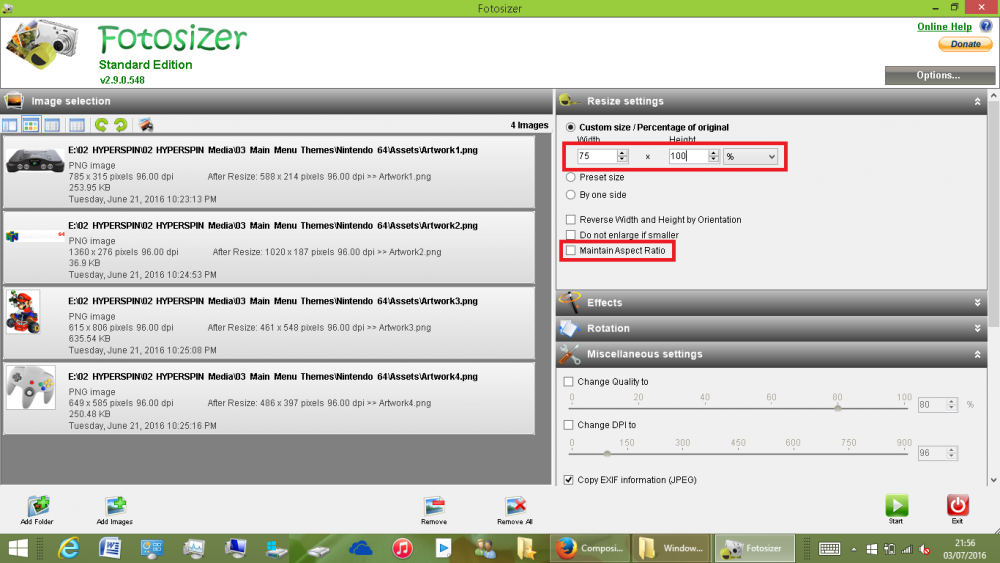
Task: Click the Add Folder icon
Action: pos(37,510)
